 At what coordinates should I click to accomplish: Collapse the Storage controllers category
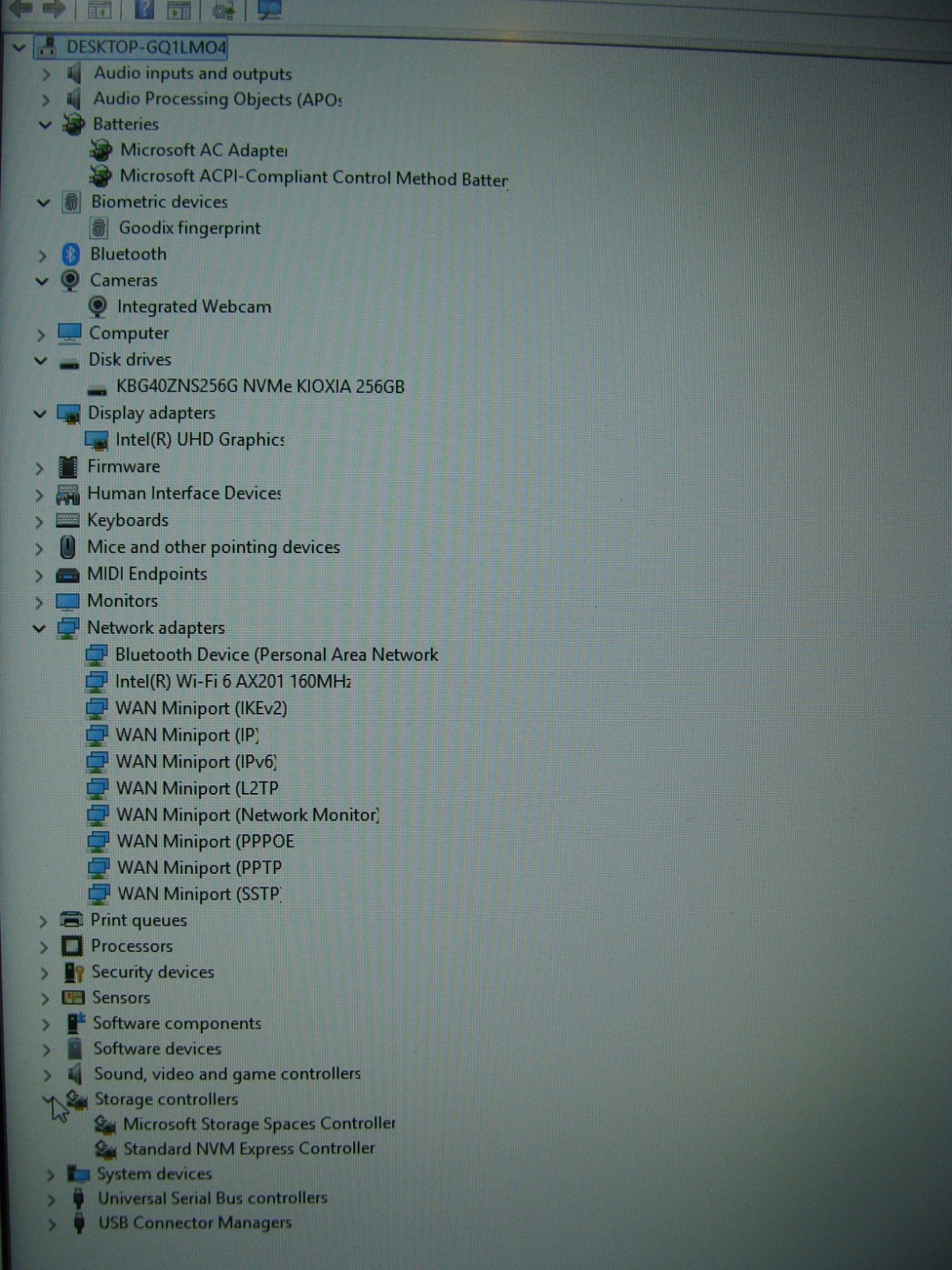(x=48, y=1099)
